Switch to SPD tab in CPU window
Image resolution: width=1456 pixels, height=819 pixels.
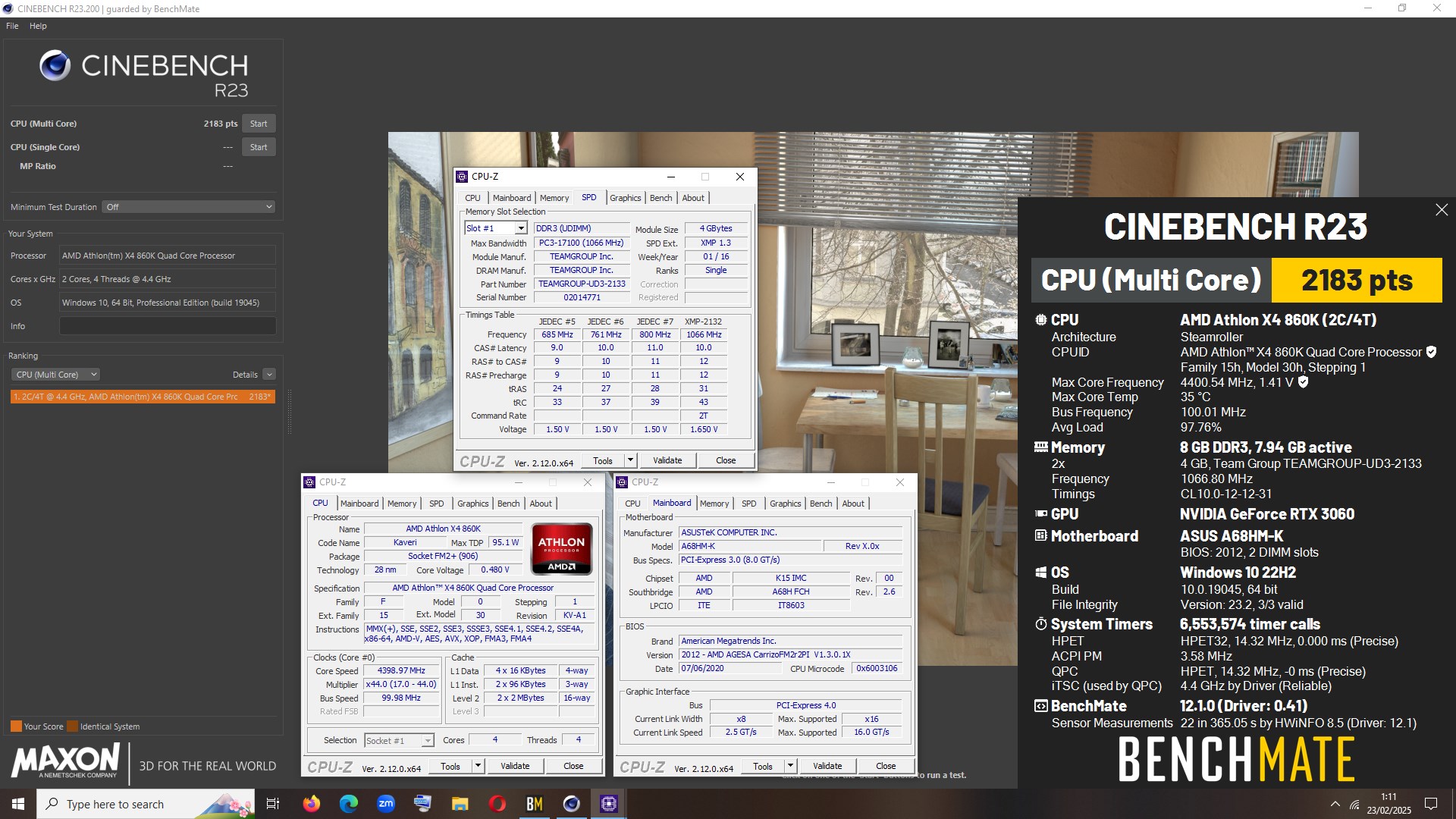coord(437,504)
